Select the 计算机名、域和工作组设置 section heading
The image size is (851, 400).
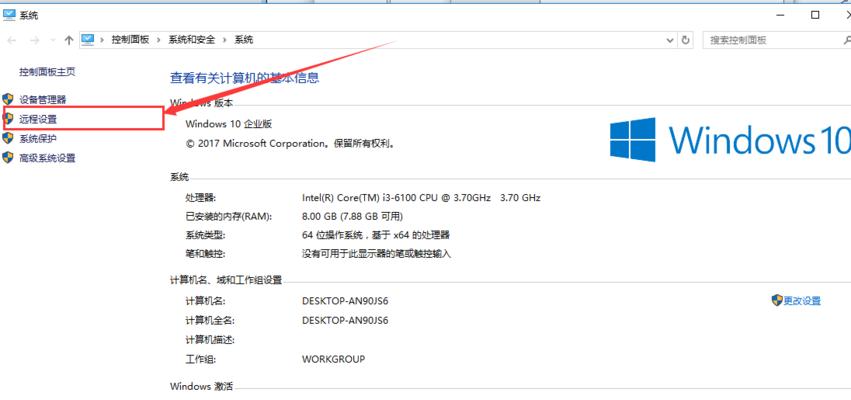pos(226,281)
